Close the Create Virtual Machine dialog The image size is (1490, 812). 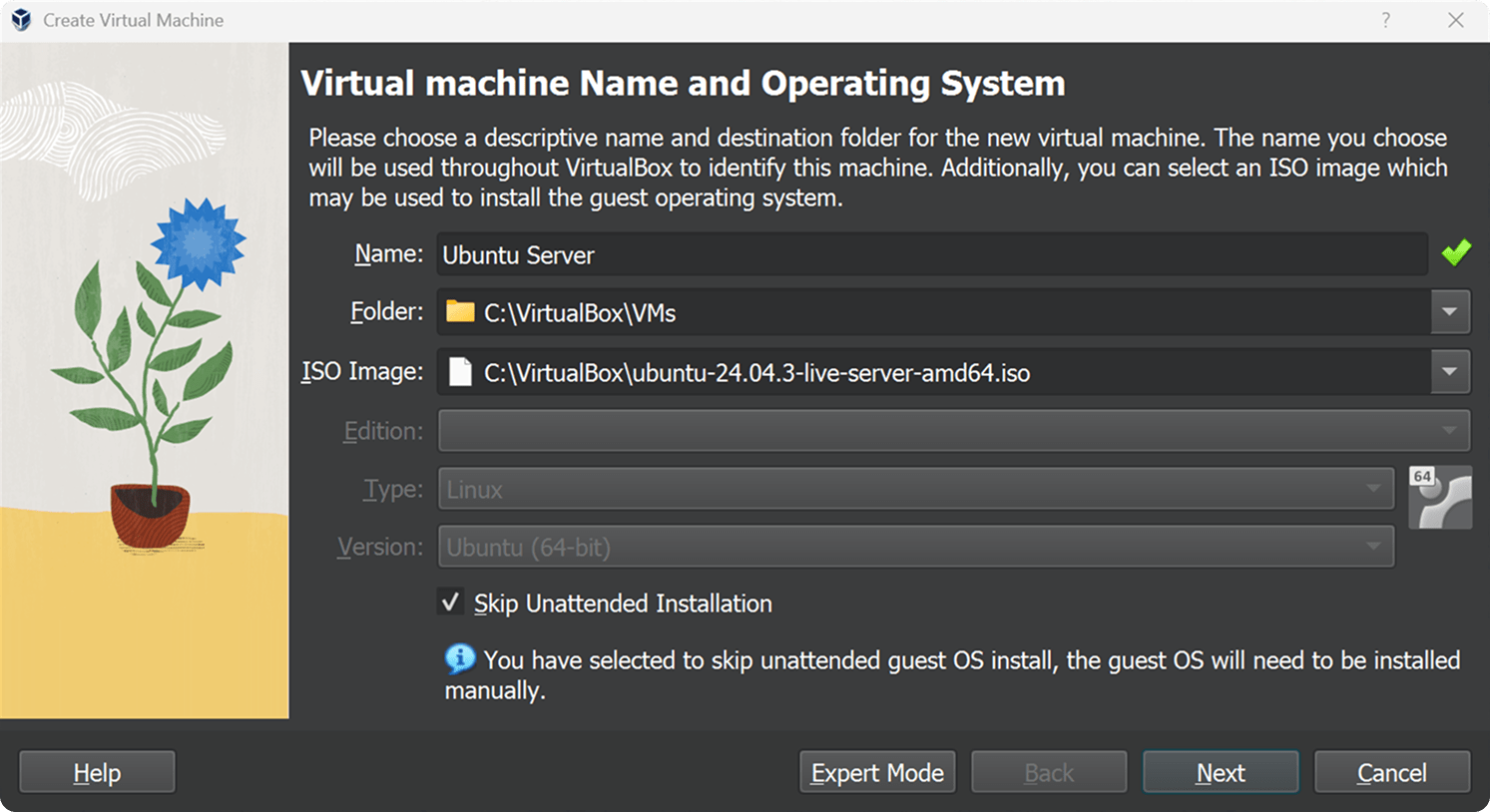click(x=1456, y=20)
